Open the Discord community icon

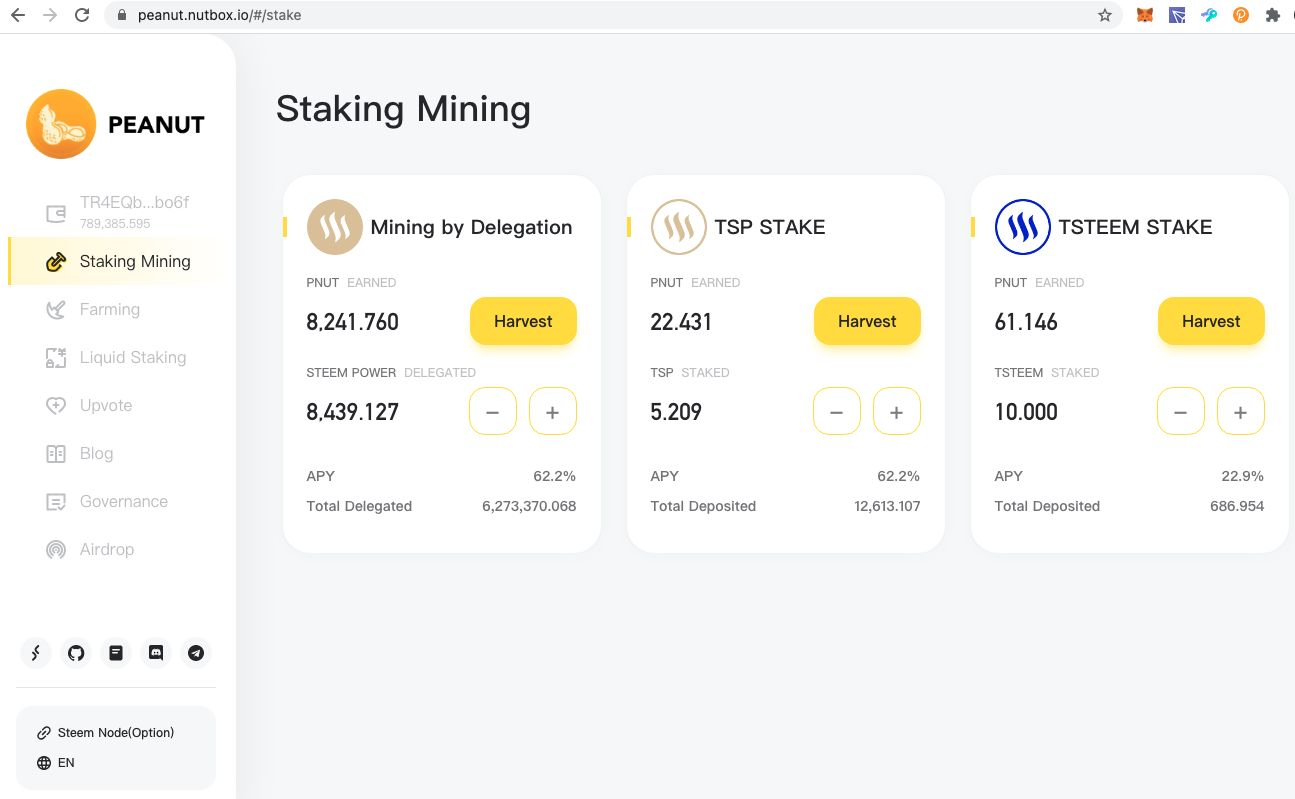point(156,653)
